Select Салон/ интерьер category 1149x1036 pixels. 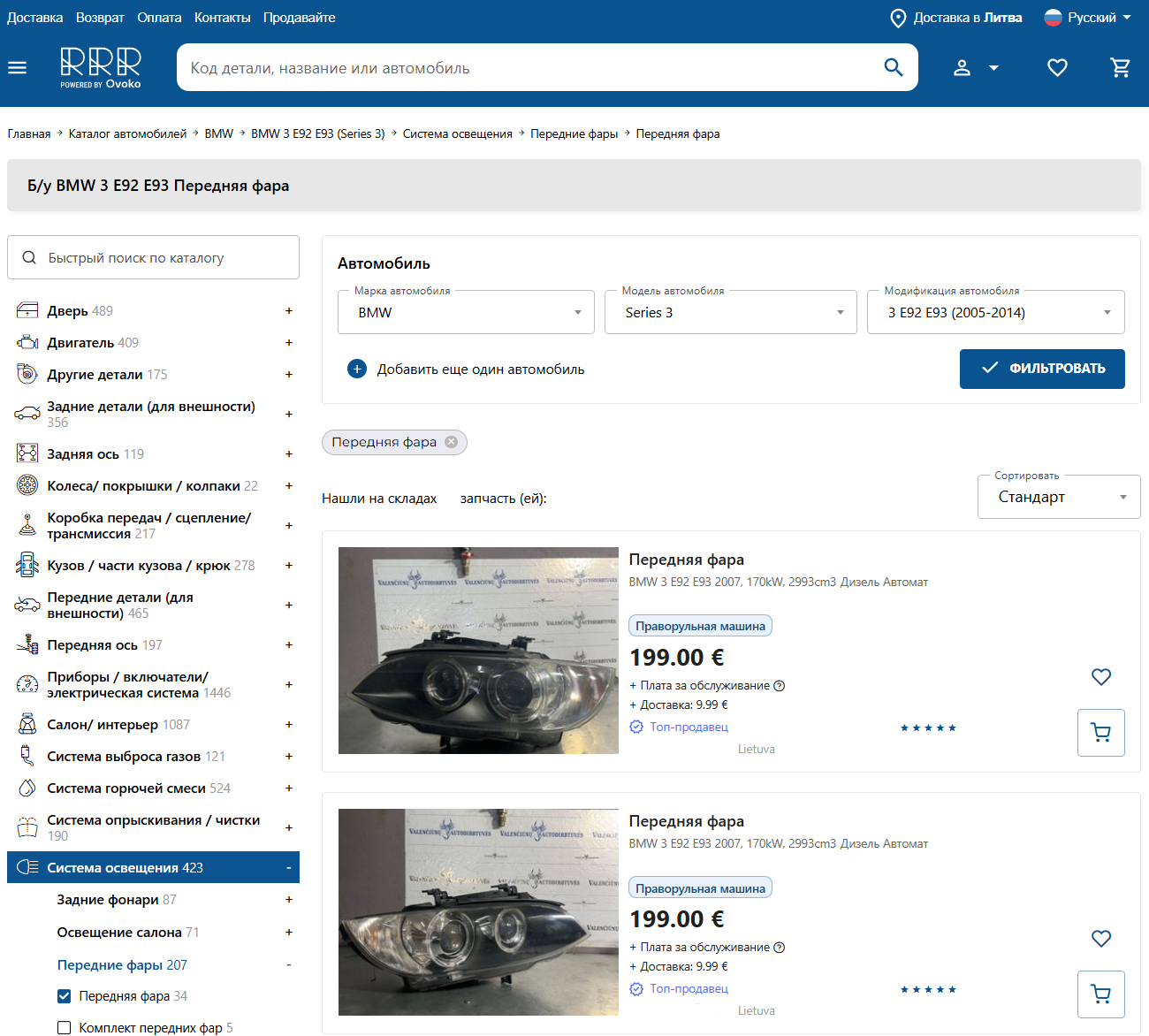103,725
